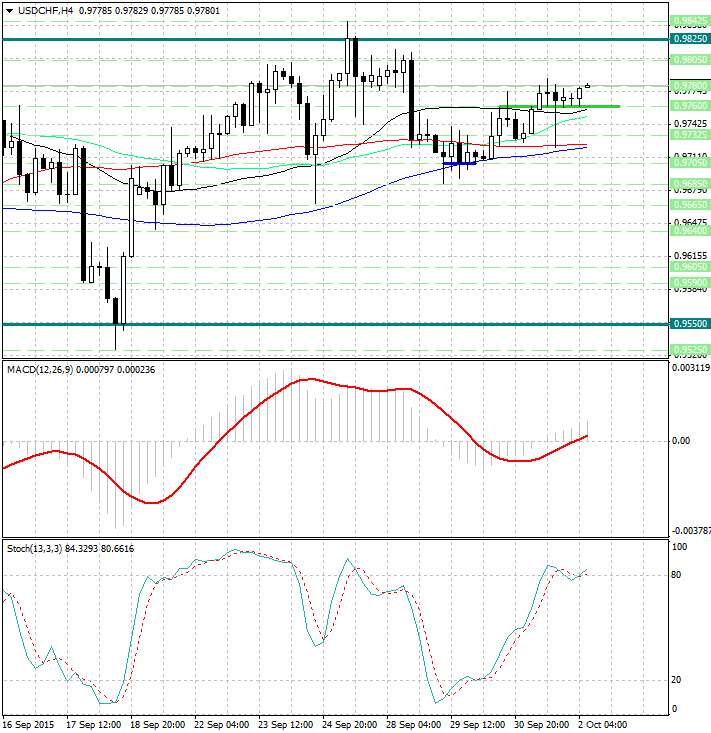Click the 30 Sep 20:00 time label
Image resolution: width=711 pixels, height=733 pixels.
[x=541, y=725]
